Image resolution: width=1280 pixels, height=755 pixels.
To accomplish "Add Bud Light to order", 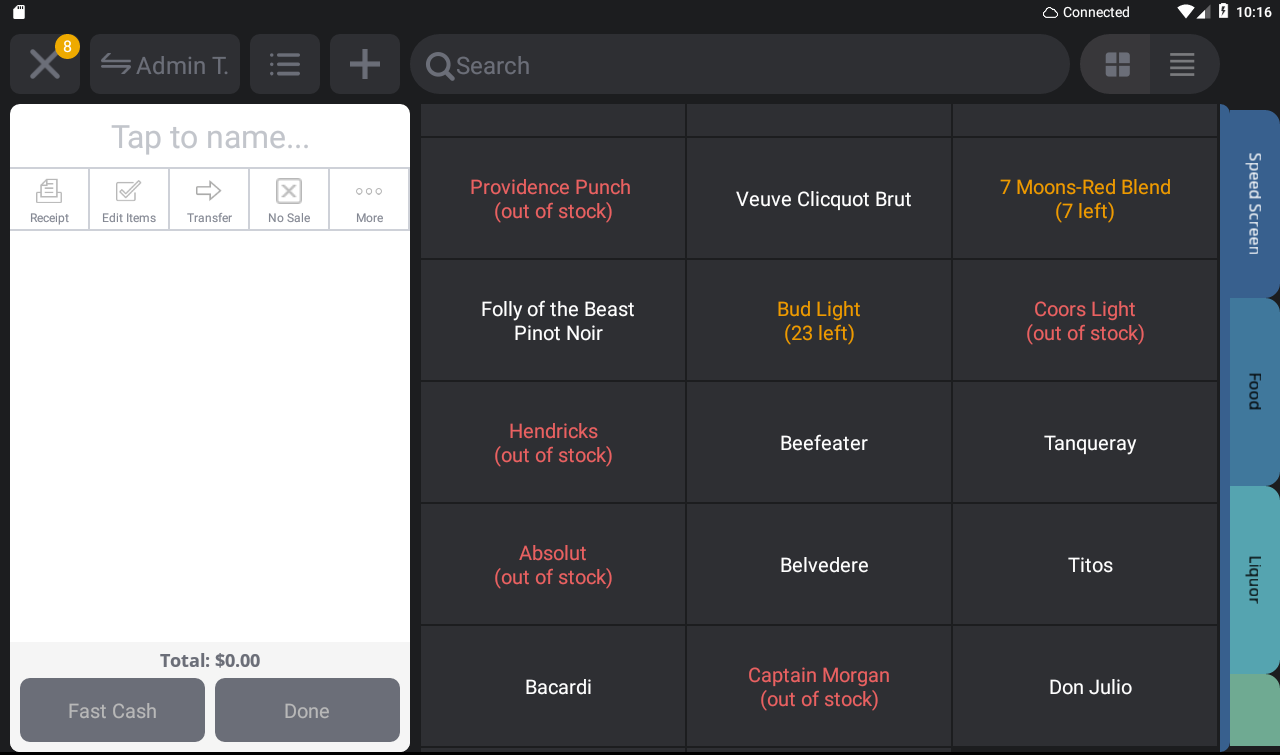I will 819,321.
